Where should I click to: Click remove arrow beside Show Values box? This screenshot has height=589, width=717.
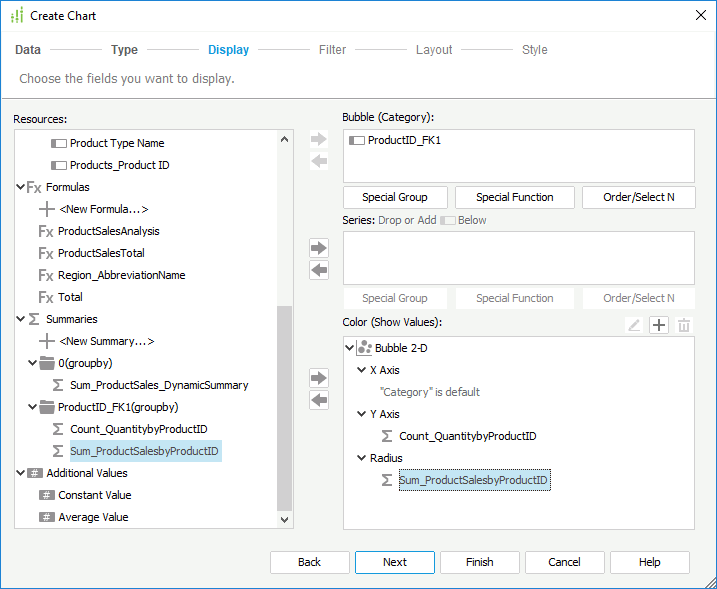[319, 400]
